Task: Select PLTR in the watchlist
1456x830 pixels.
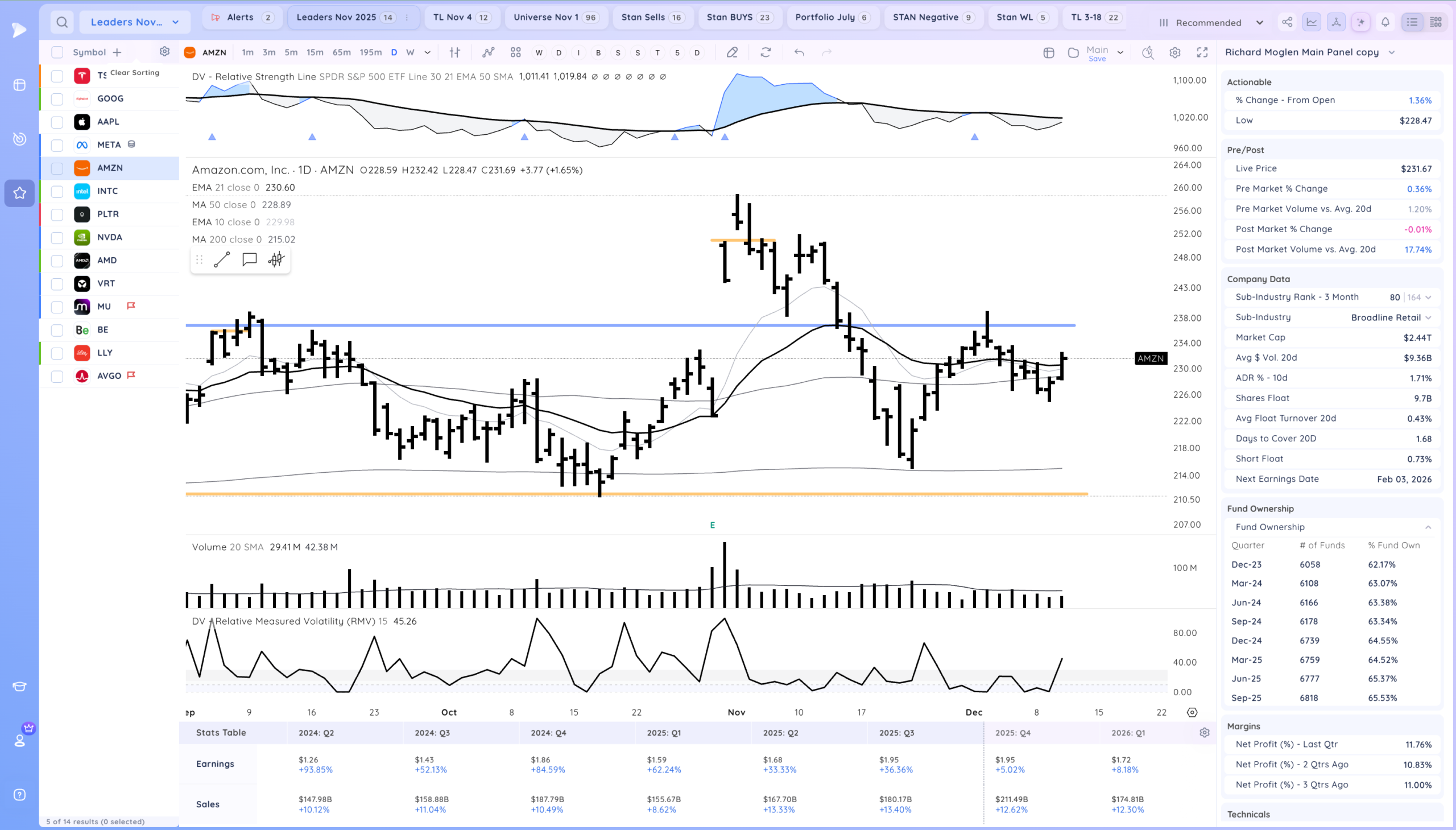Action: coord(108,214)
